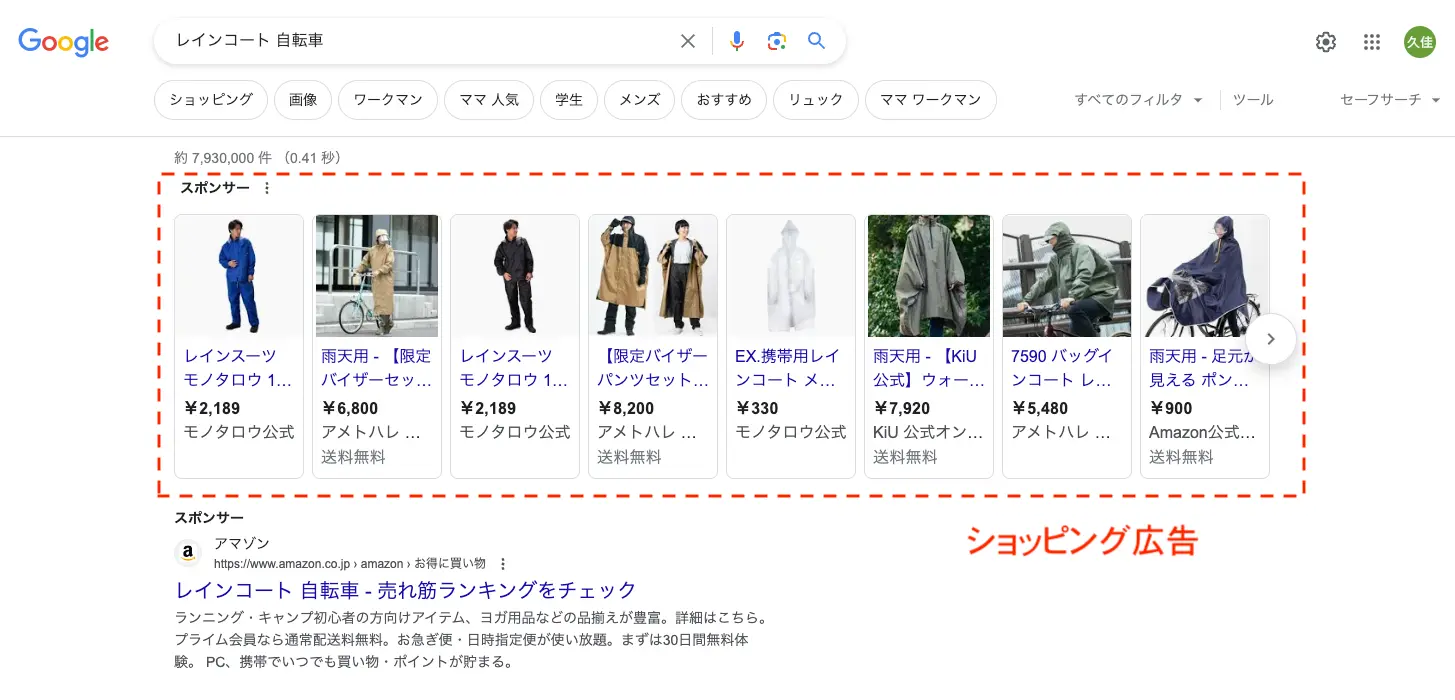Image resolution: width=1455 pixels, height=700 pixels.
Task: Click the アマゾン advertiser name
Action: 242,543
